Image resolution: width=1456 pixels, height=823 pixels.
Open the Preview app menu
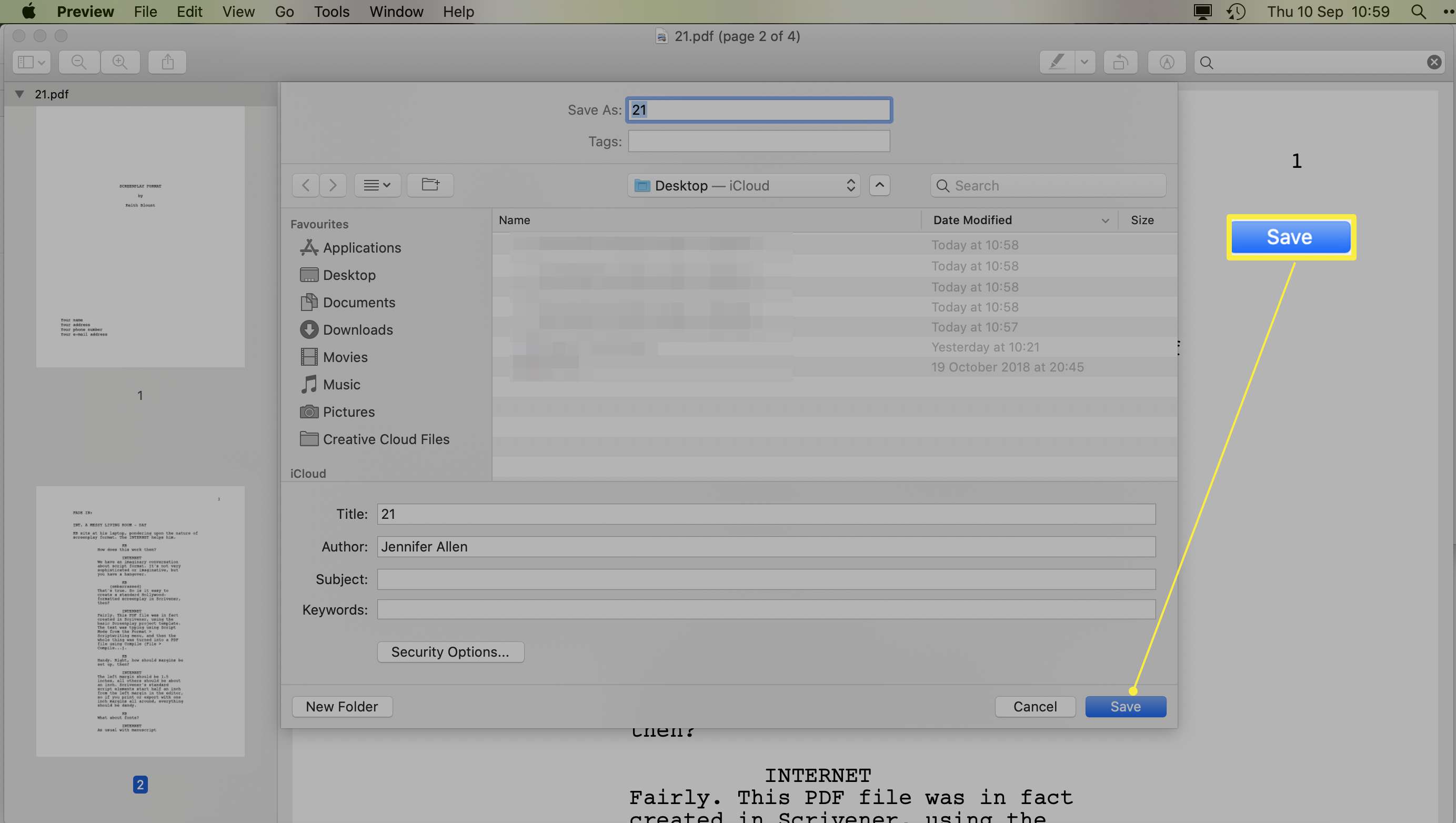point(85,11)
